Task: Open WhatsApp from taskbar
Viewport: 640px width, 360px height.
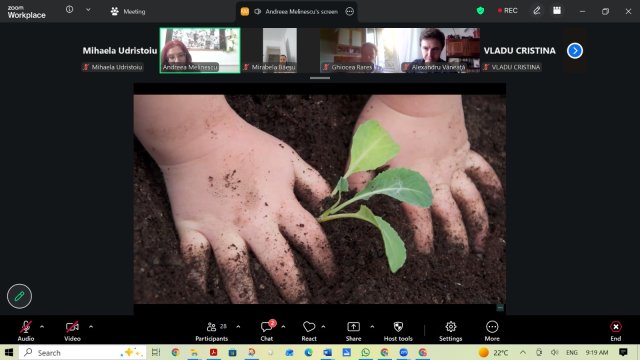Action: click(x=366, y=352)
